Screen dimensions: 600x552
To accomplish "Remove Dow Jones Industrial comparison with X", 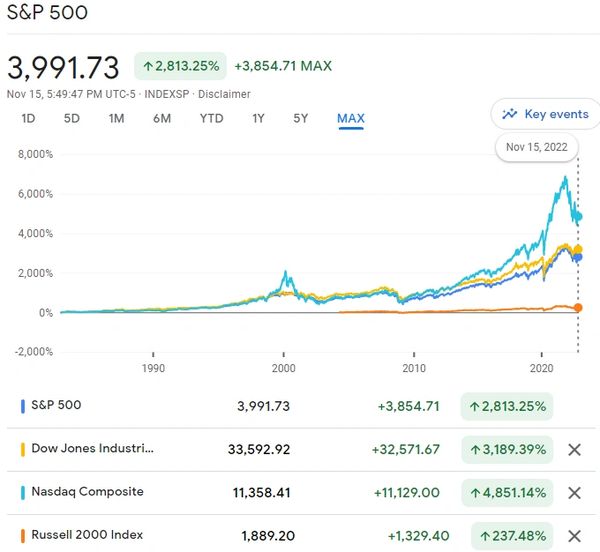I will pyautogui.click(x=574, y=449).
